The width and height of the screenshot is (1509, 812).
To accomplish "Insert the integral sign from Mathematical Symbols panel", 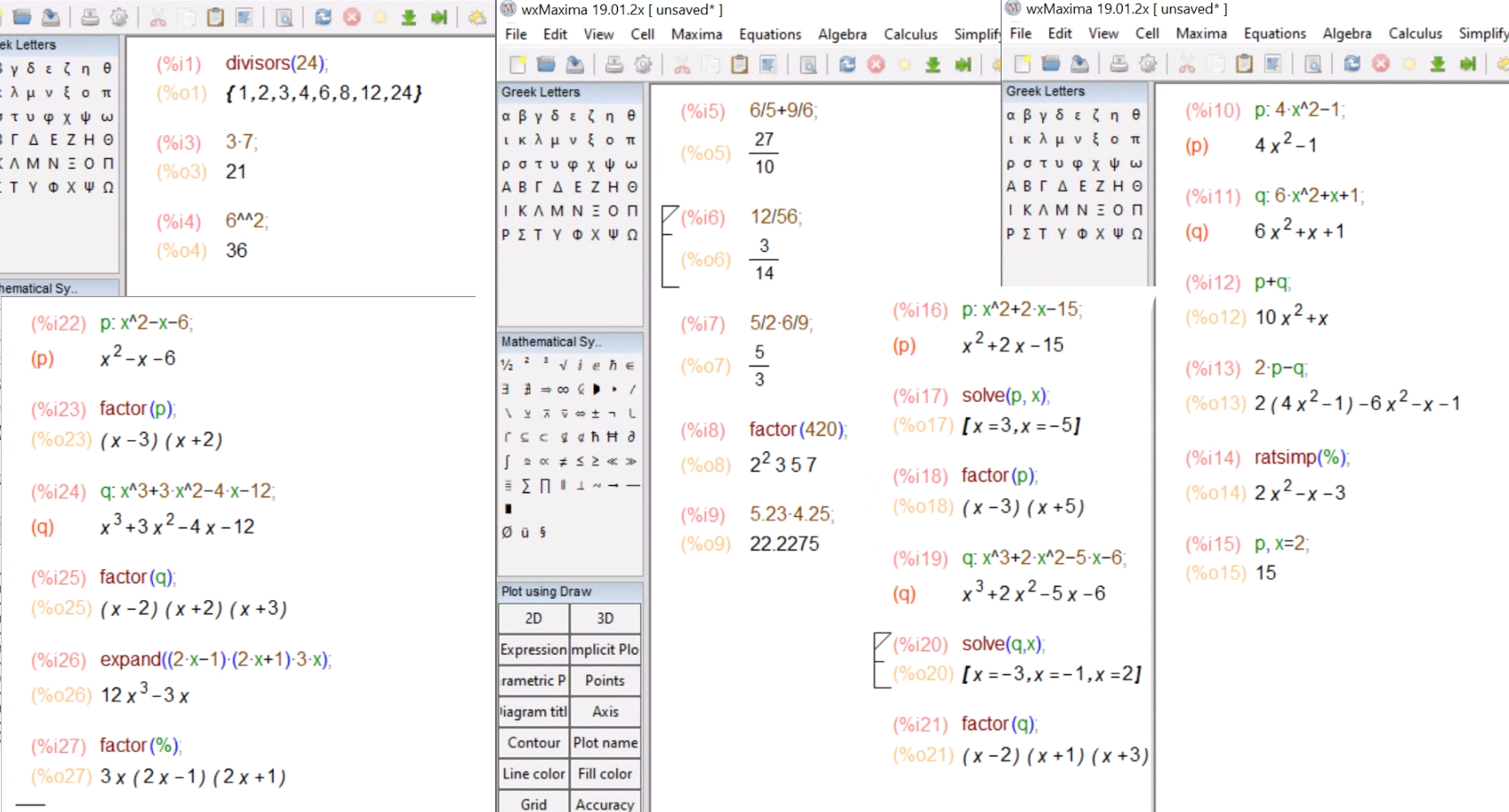I will click(x=507, y=461).
